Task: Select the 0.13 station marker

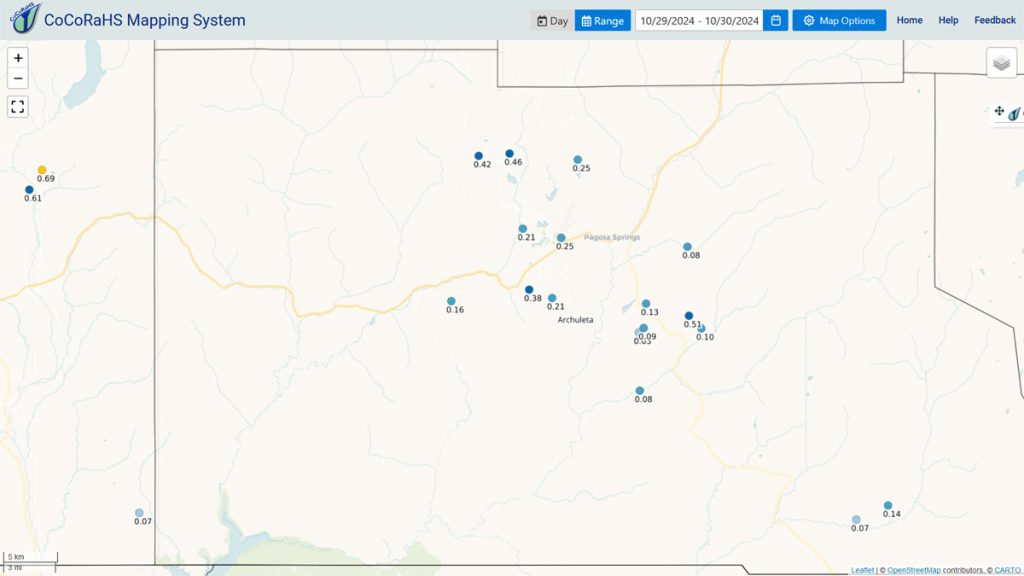Action: 646,304
